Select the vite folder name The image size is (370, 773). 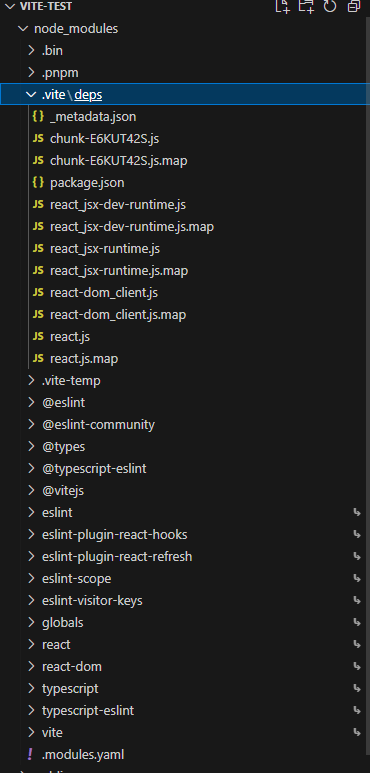(52, 733)
